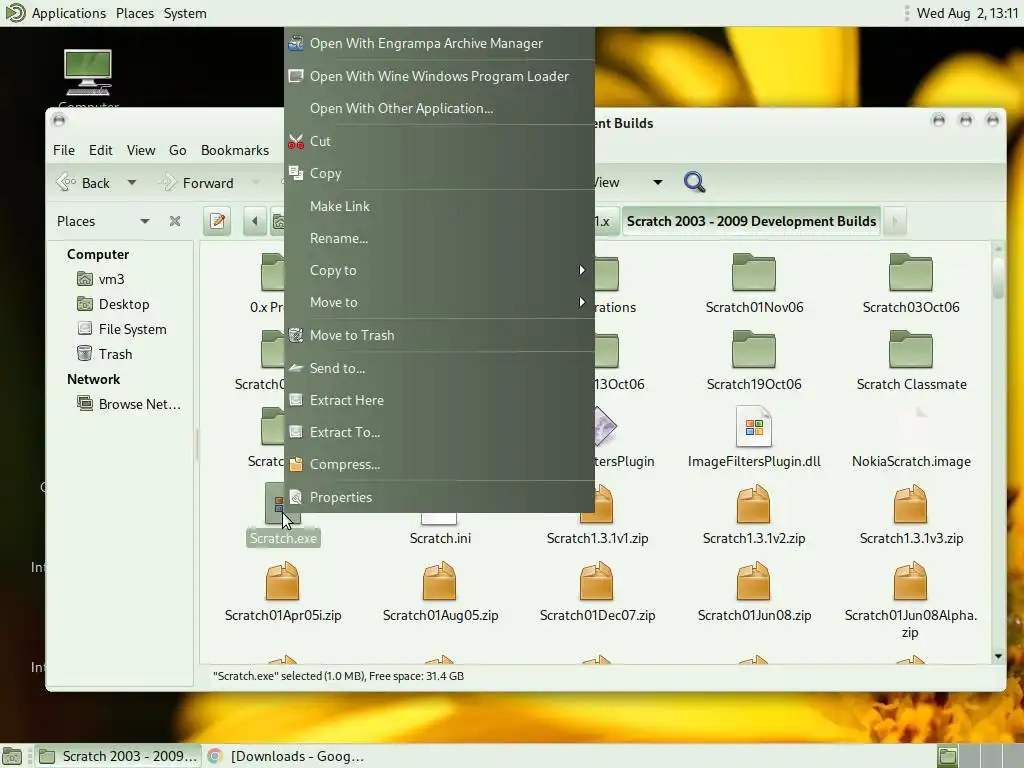The height and width of the screenshot is (768, 1024).
Task: Select Scratch01Apr05i.zip archive icon
Action: click(x=283, y=581)
